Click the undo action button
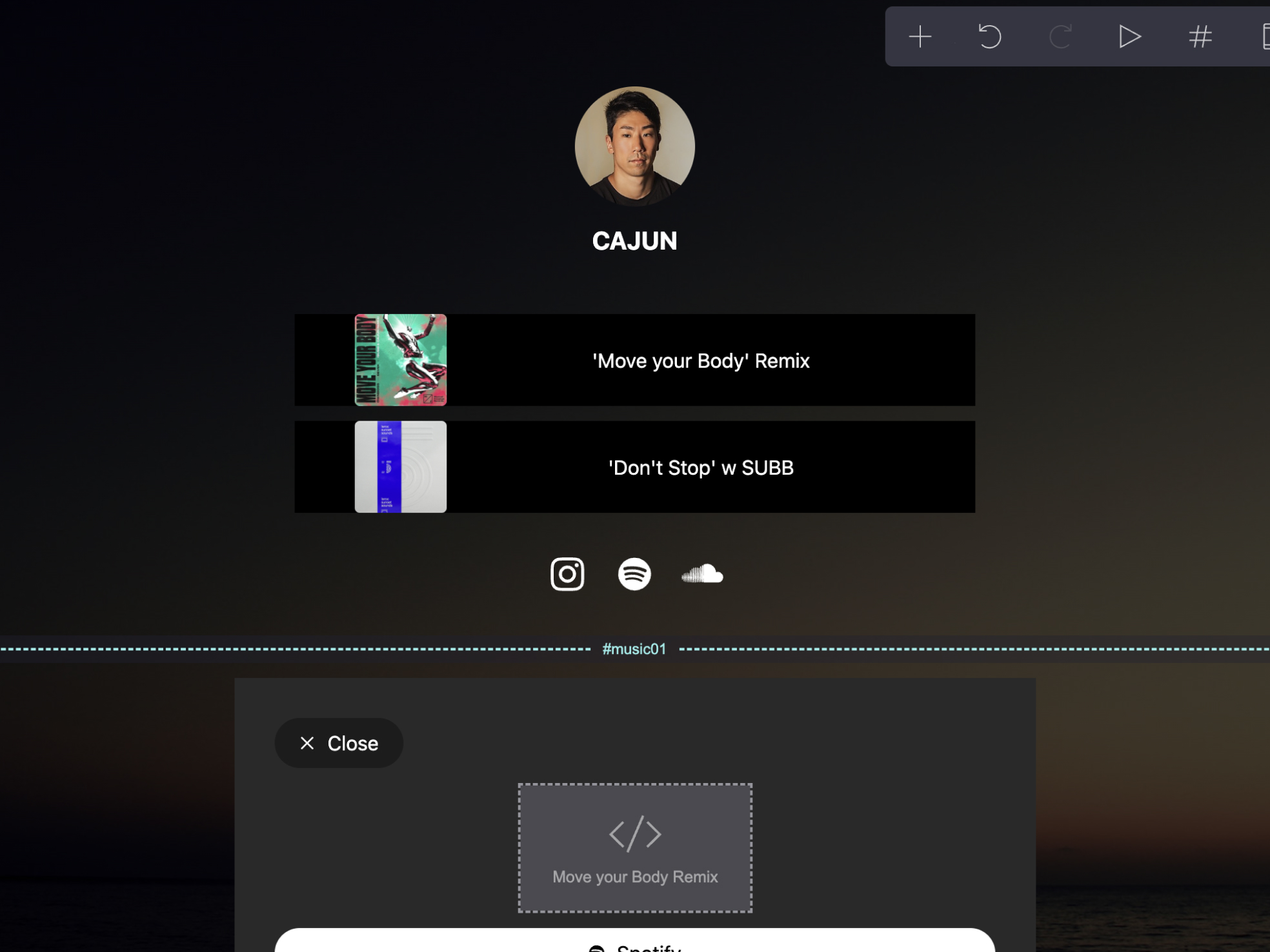Viewport: 1270px width, 952px height. (x=990, y=36)
